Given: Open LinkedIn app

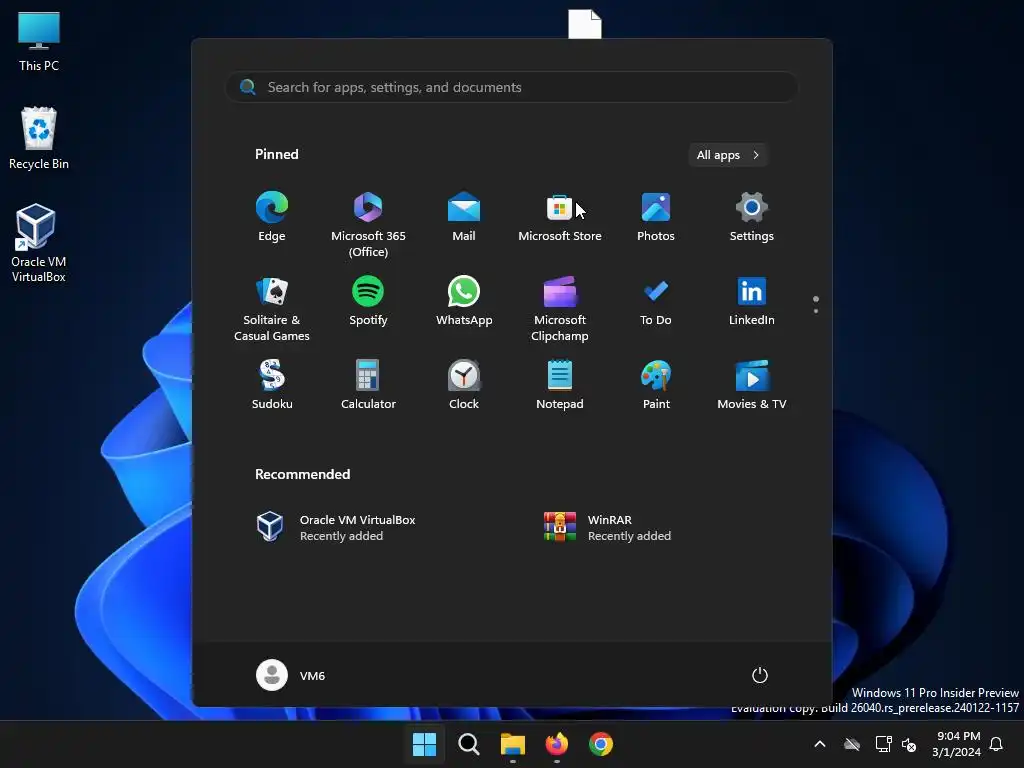Looking at the screenshot, I should pyautogui.click(x=752, y=300).
